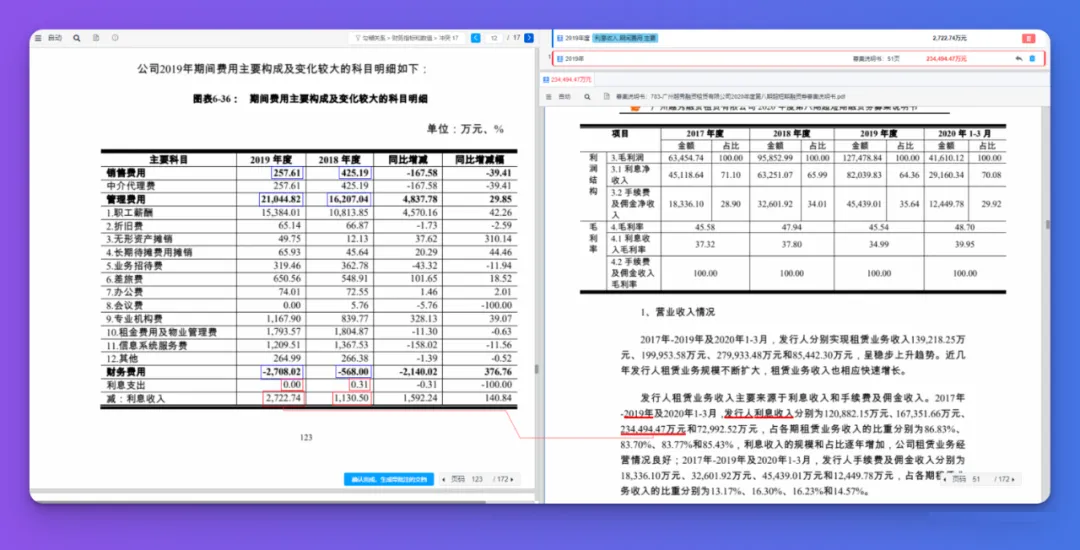Click the conflict number input showing 12
This screenshot has height=550, width=1080.
(493, 38)
